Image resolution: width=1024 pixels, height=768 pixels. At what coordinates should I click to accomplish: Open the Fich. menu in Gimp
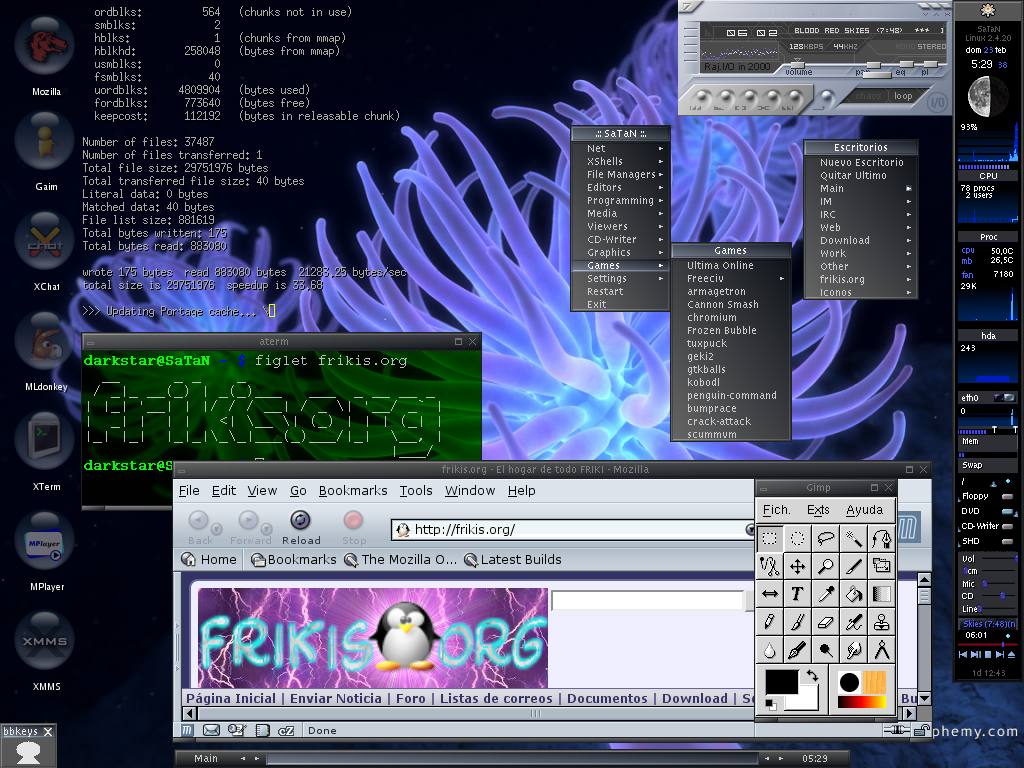coord(776,510)
